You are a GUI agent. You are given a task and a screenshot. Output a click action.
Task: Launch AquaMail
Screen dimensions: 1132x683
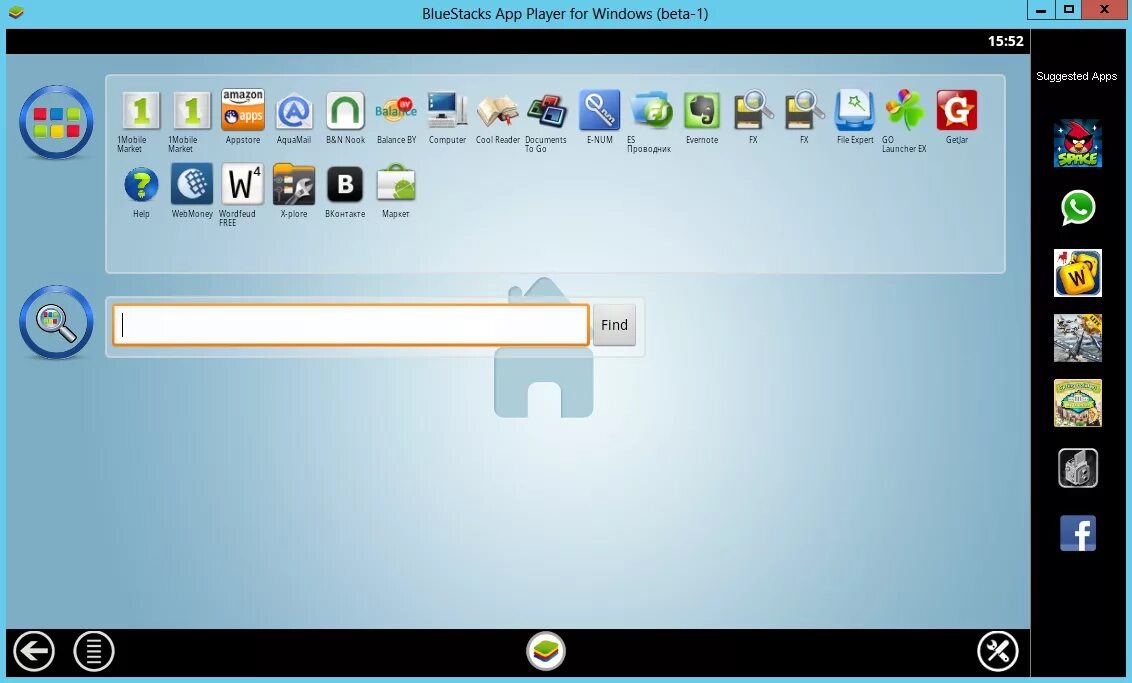(294, 110)
